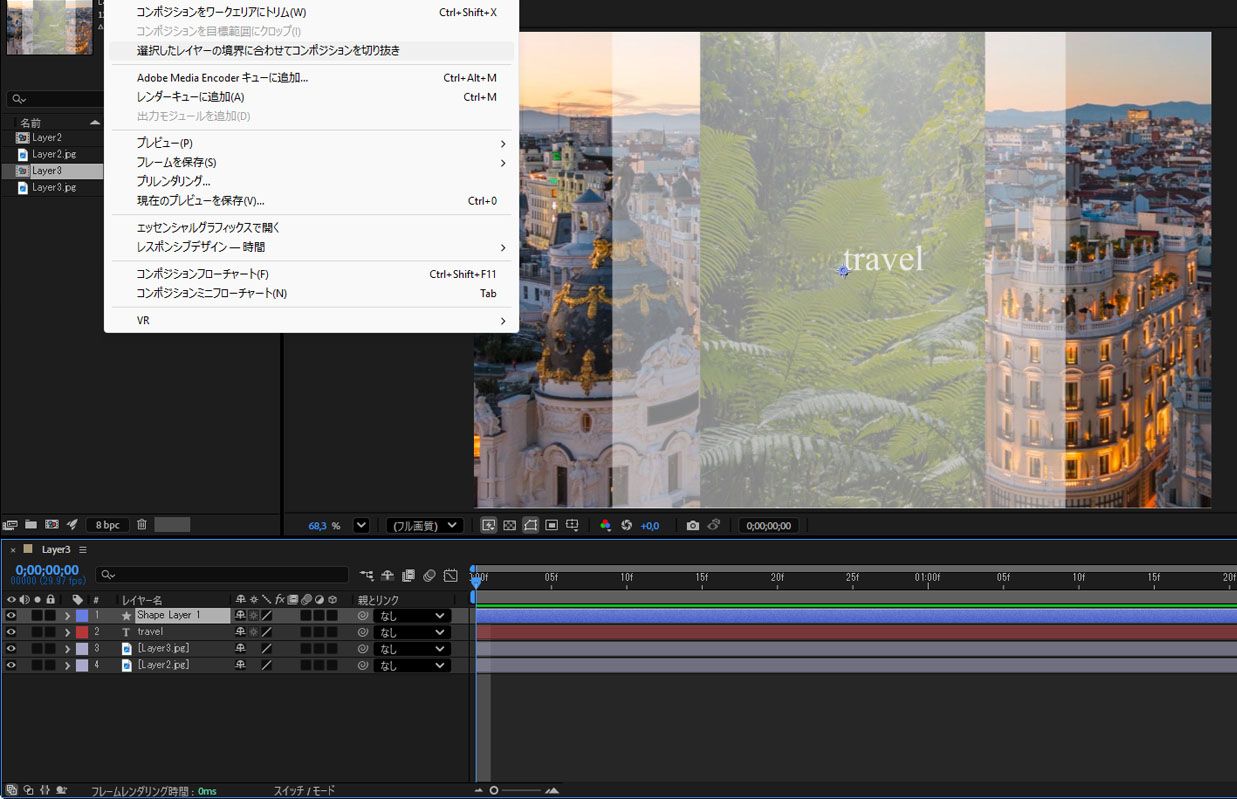1237x799 pixels.
Task: Hide the Shape Layer 1 layer
Action: 11,616
